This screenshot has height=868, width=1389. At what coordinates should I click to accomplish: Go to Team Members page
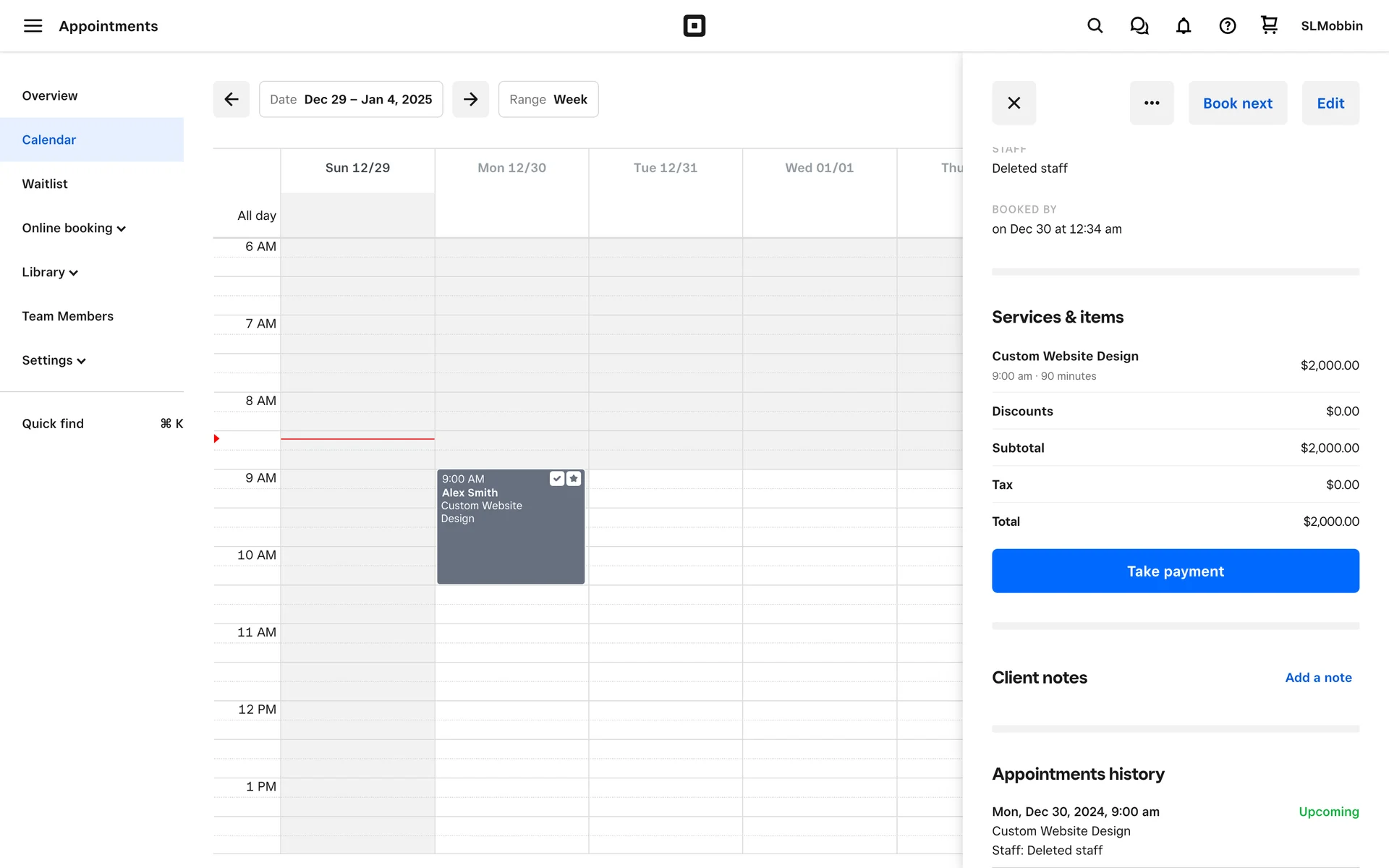(67, 316)
